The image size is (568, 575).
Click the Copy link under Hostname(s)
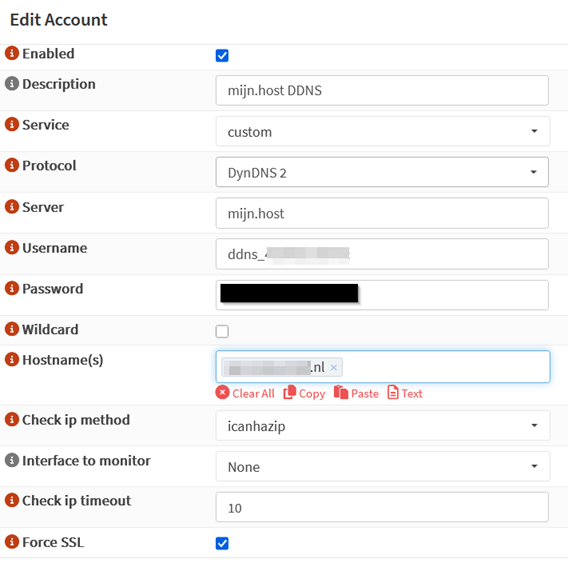304,393
